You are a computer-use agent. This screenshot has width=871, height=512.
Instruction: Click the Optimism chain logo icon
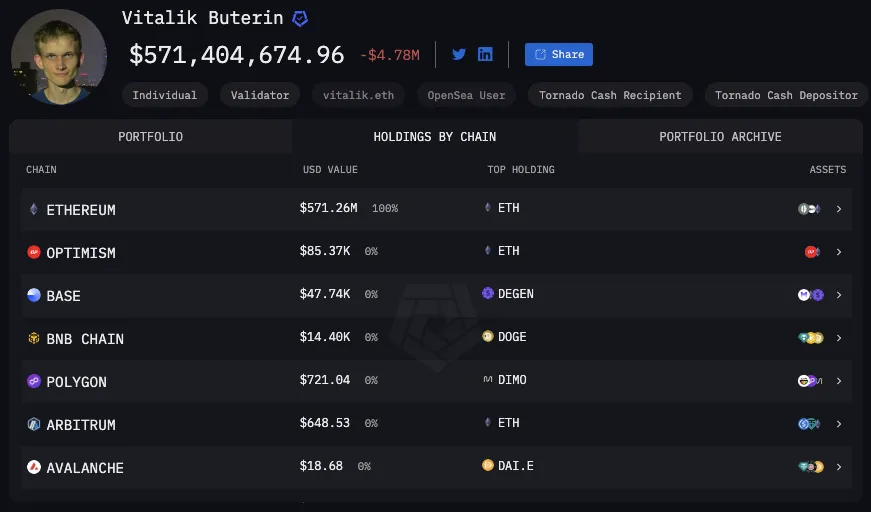pyautogui.click(x=34, y=252)
